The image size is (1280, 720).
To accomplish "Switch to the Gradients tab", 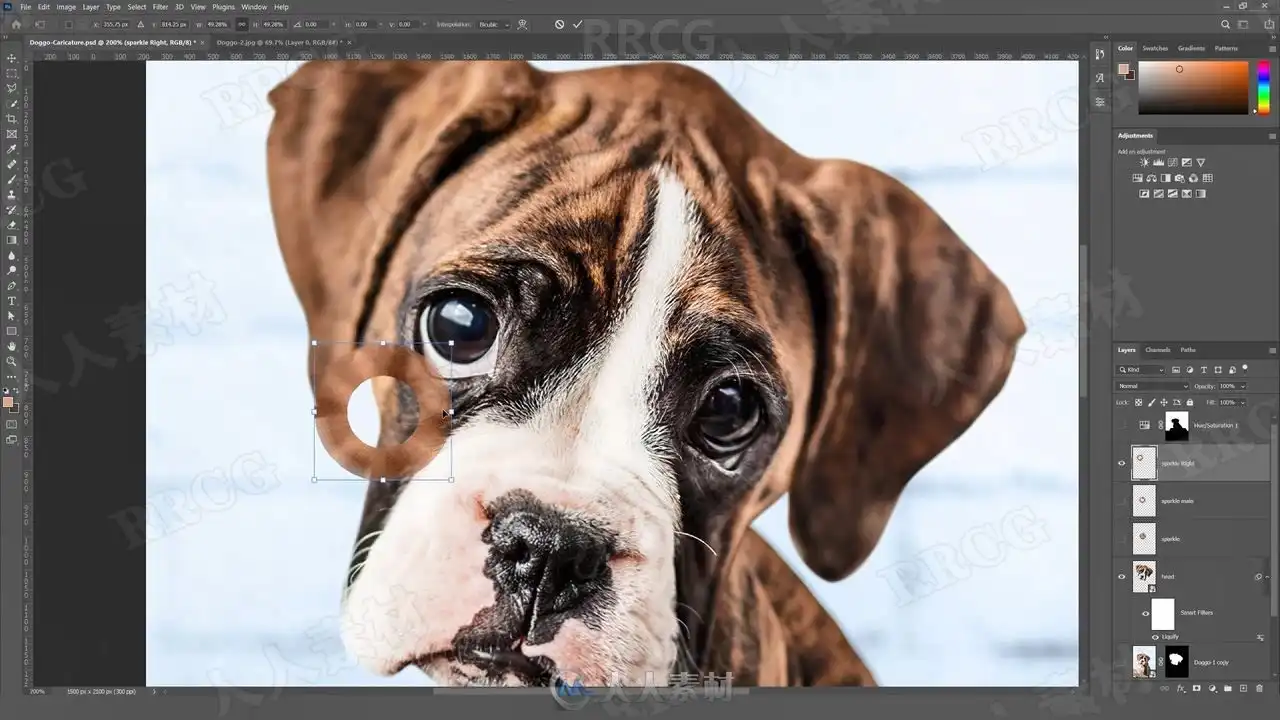I will (1191, 48).
